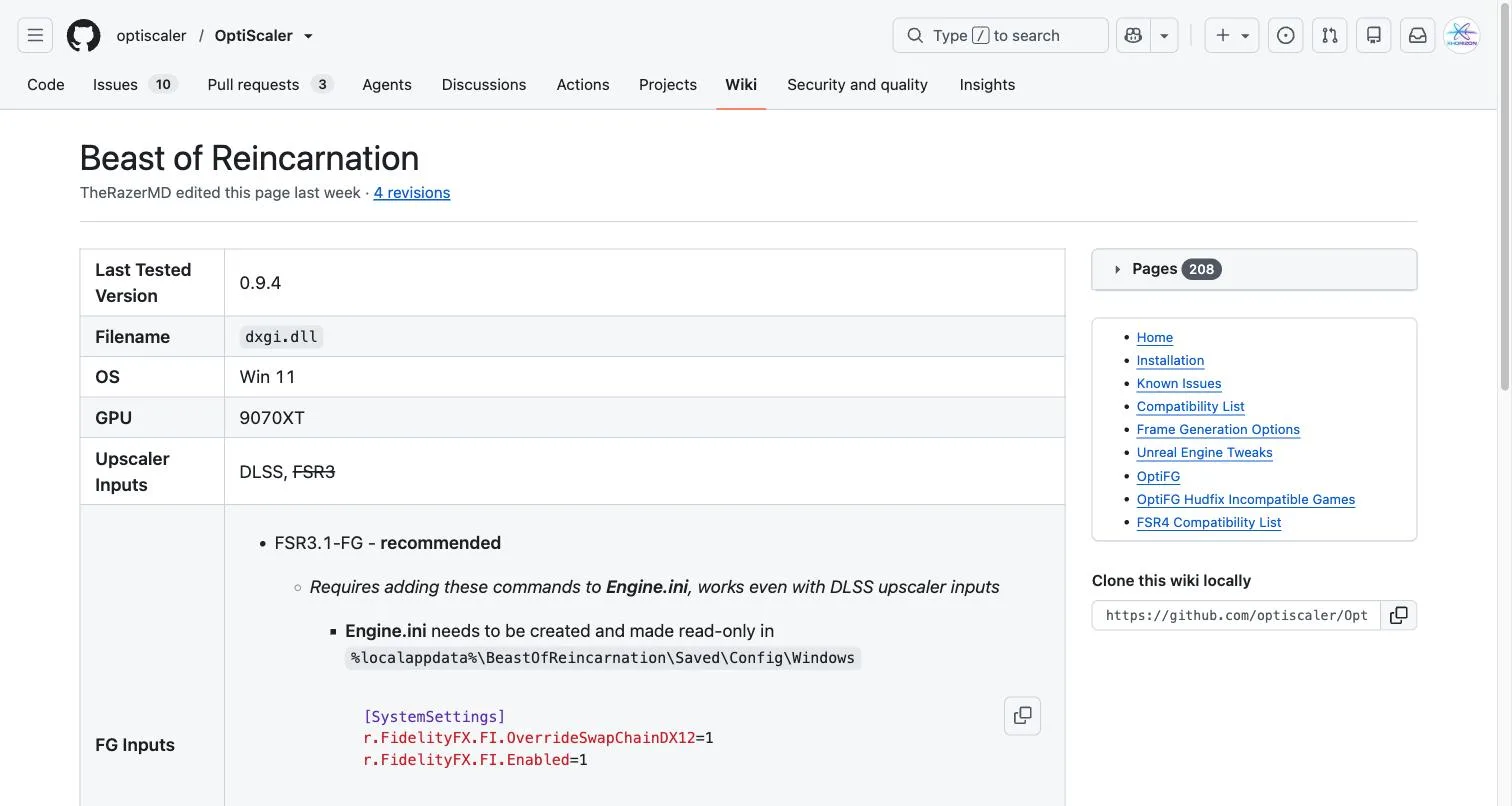Copy the Engine.ini code block
The image size is (1512, 806).
[1022, 716]
